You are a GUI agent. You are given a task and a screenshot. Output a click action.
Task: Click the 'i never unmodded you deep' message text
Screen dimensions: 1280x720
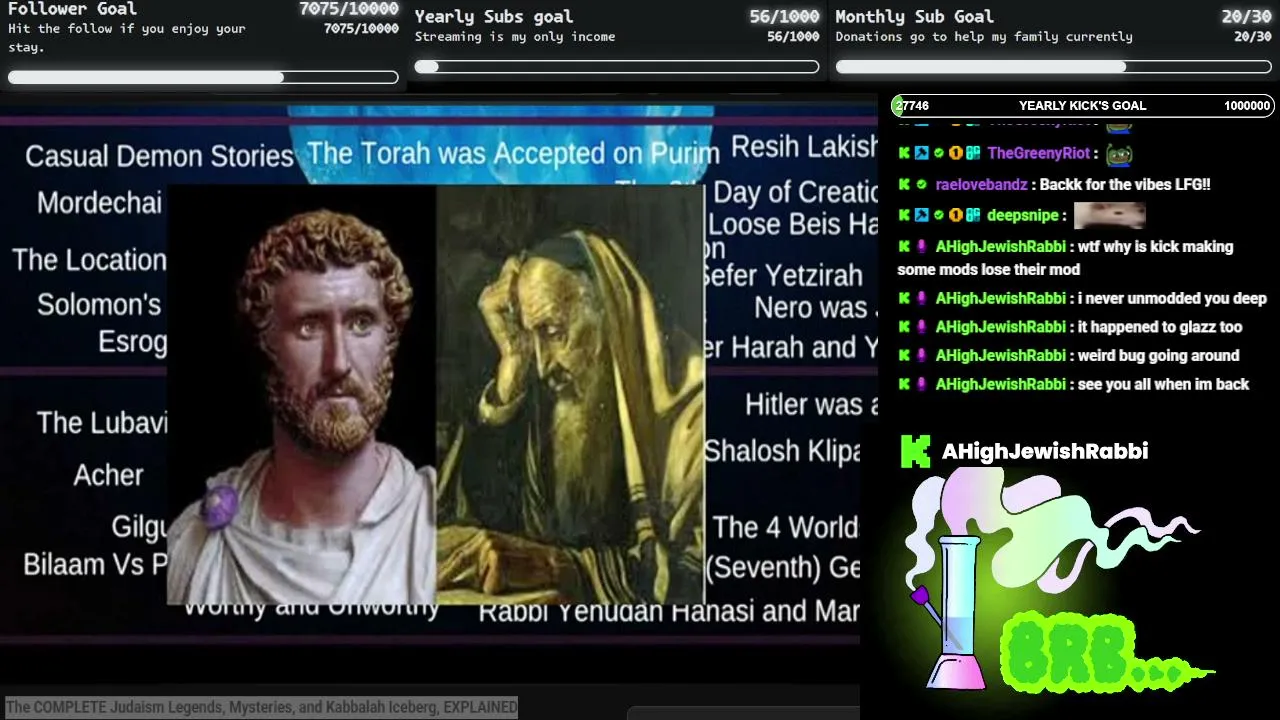click(x=1172, y=298)
